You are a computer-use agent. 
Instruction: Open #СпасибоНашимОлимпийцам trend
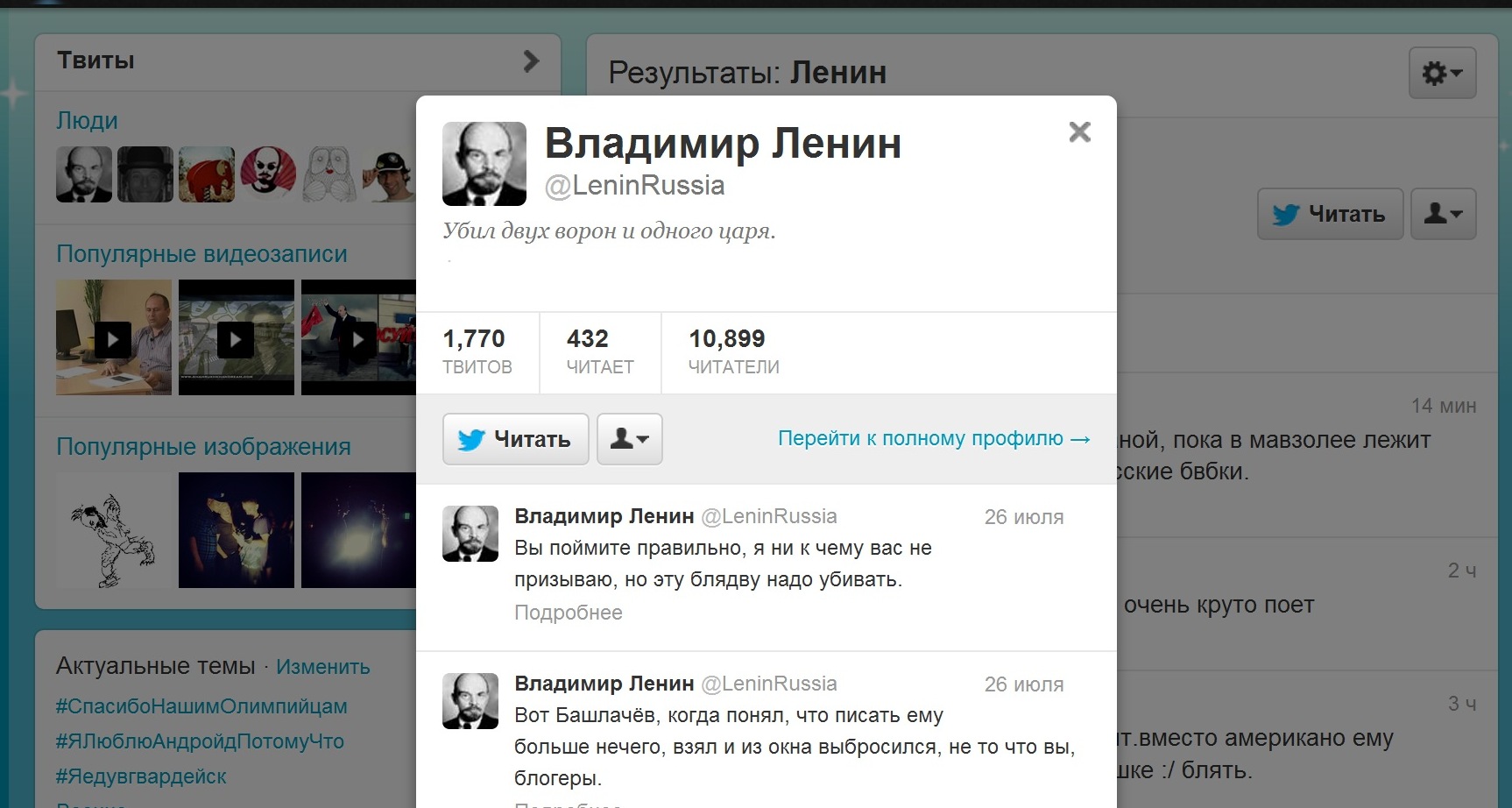coord(201,706)
